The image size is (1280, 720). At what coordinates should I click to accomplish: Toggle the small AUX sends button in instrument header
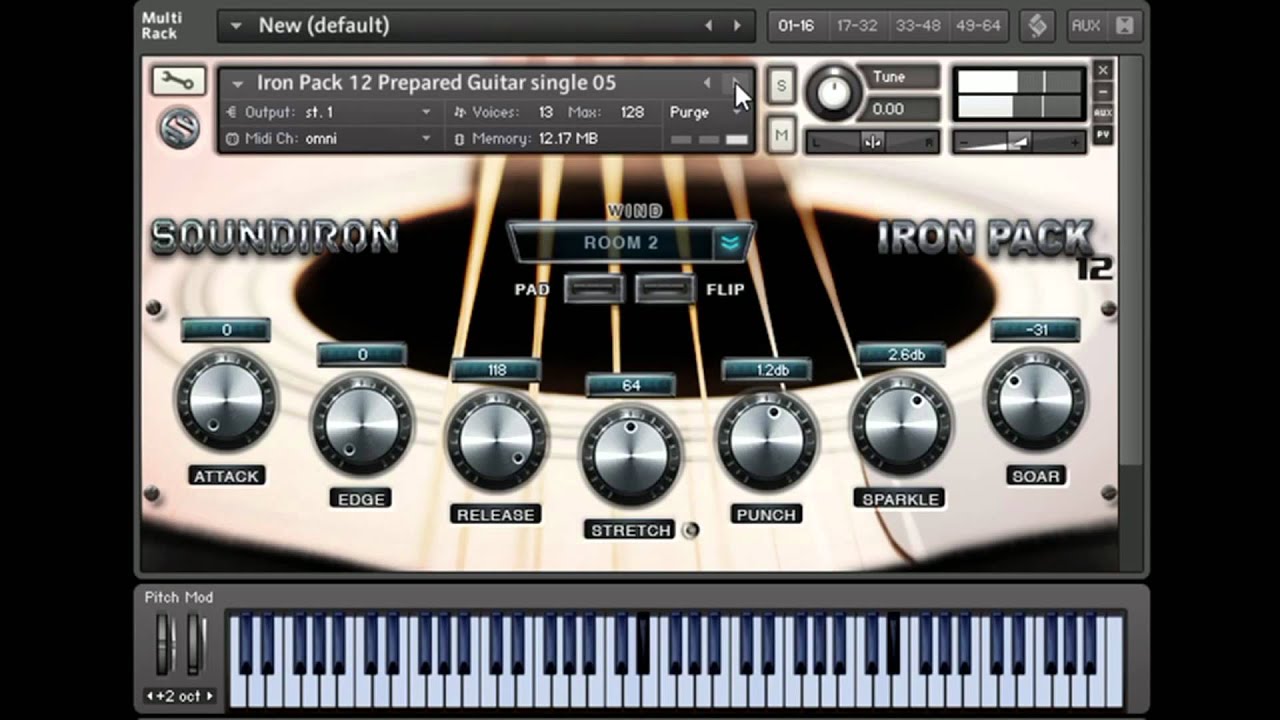(1103, 113)
